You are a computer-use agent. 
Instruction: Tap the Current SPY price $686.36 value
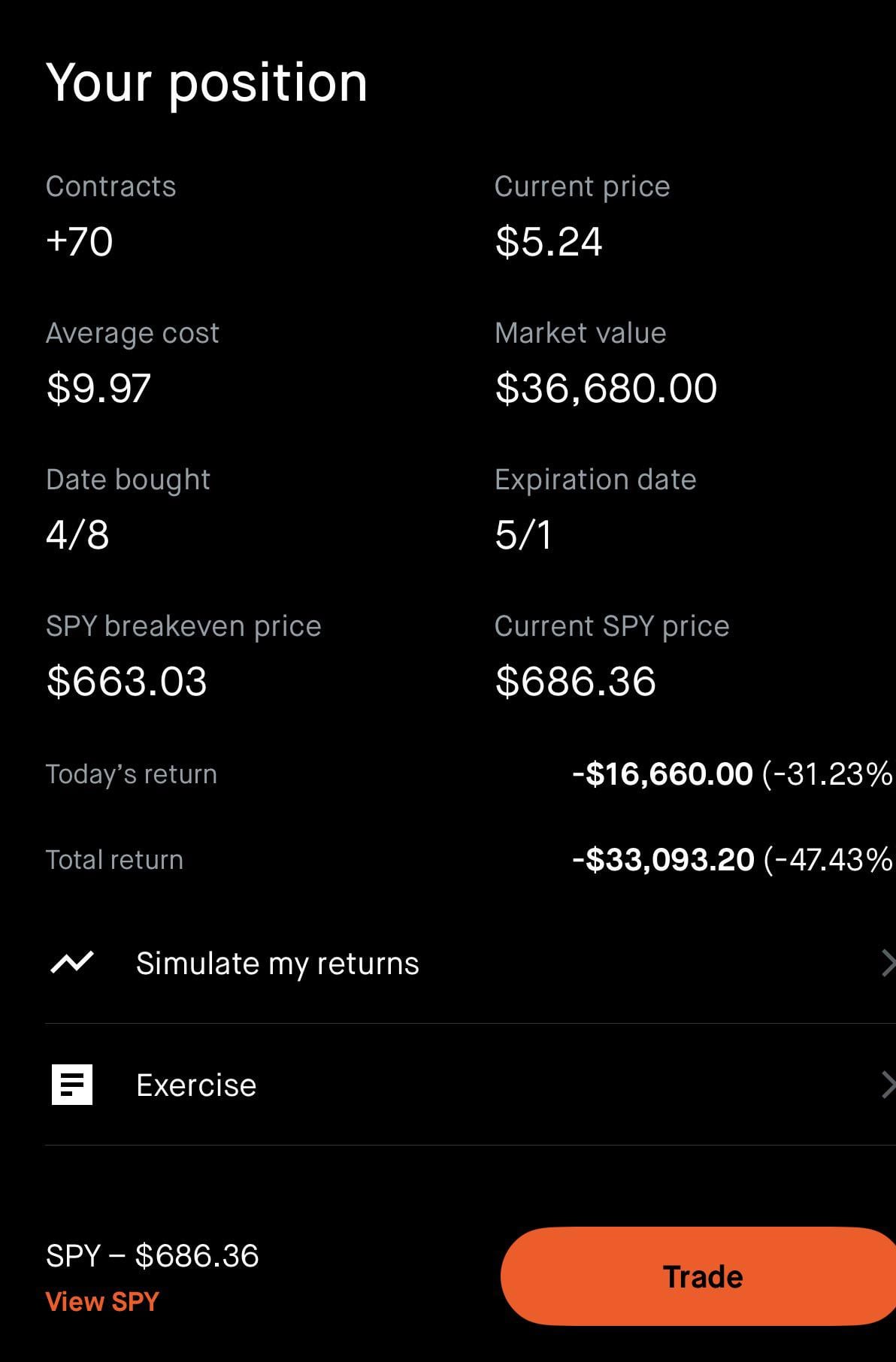point(576,682)
